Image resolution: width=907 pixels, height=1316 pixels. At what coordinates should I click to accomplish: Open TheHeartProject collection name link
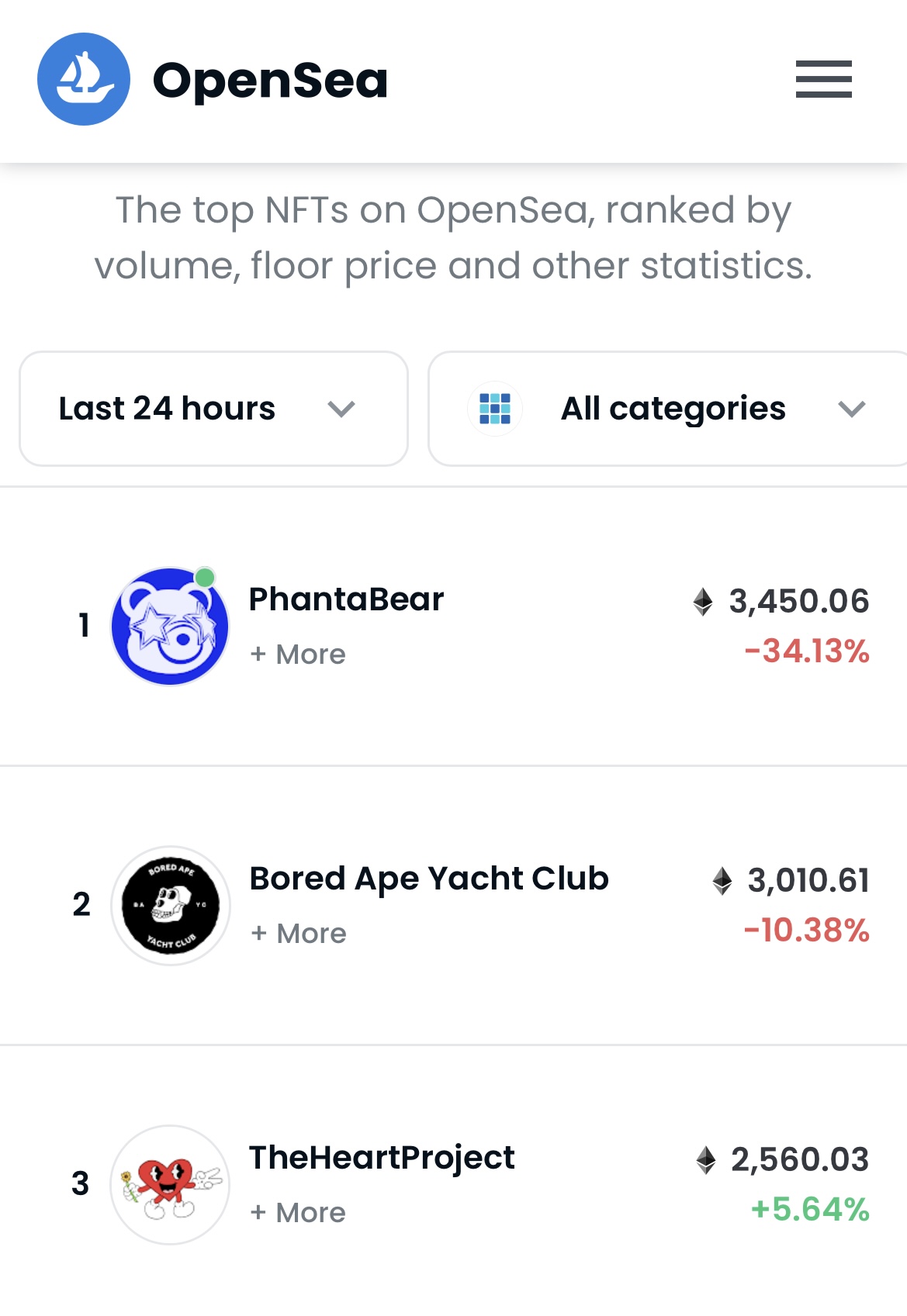click(382, 1158)
